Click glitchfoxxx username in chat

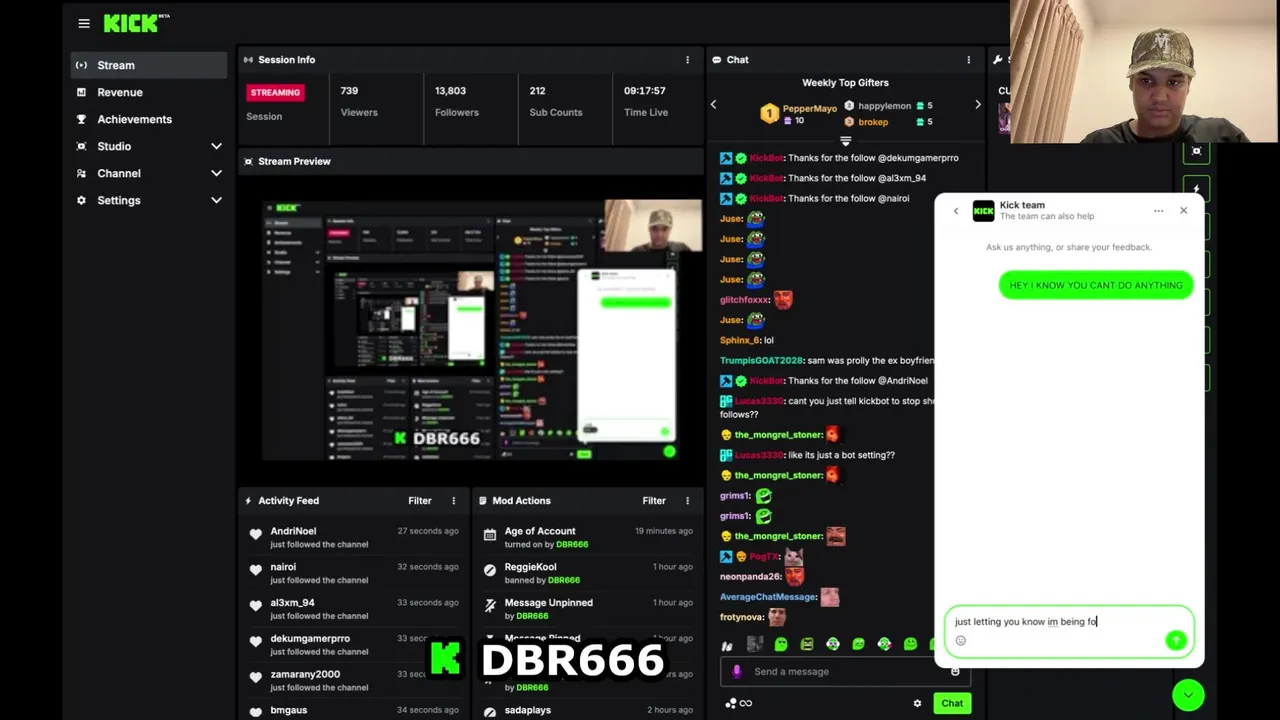click(744, 300)
